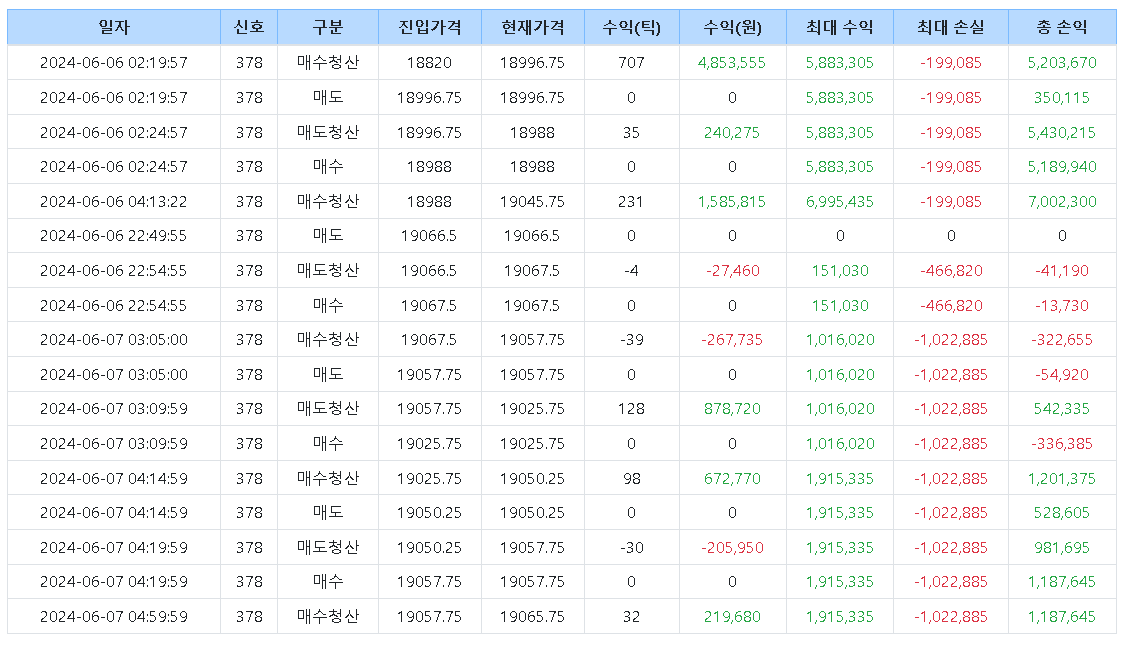Click the -27,460 loss cell
The image size is (1132, 645).
[x=732, y=271]
